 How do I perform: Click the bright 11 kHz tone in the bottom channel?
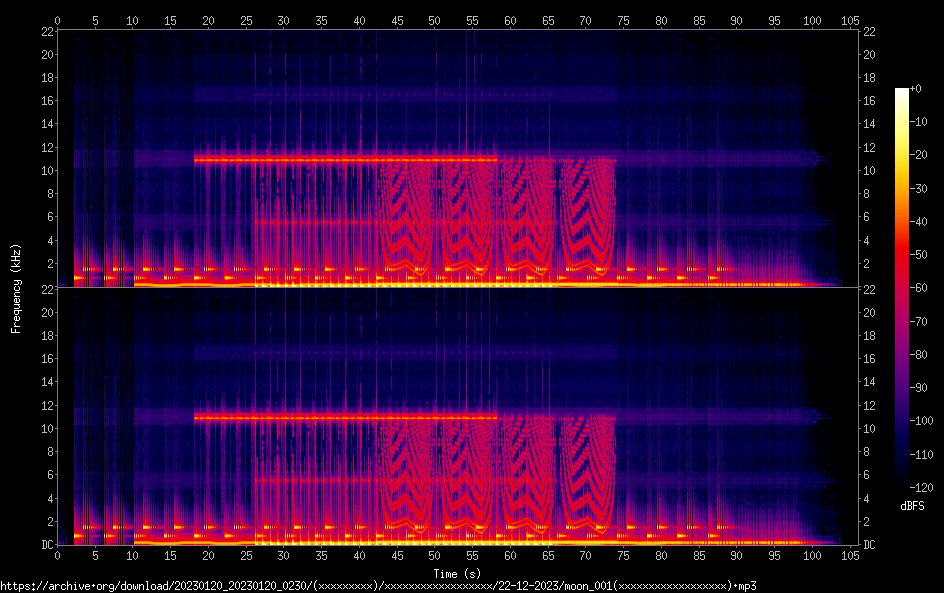click(x=345, y=418)
